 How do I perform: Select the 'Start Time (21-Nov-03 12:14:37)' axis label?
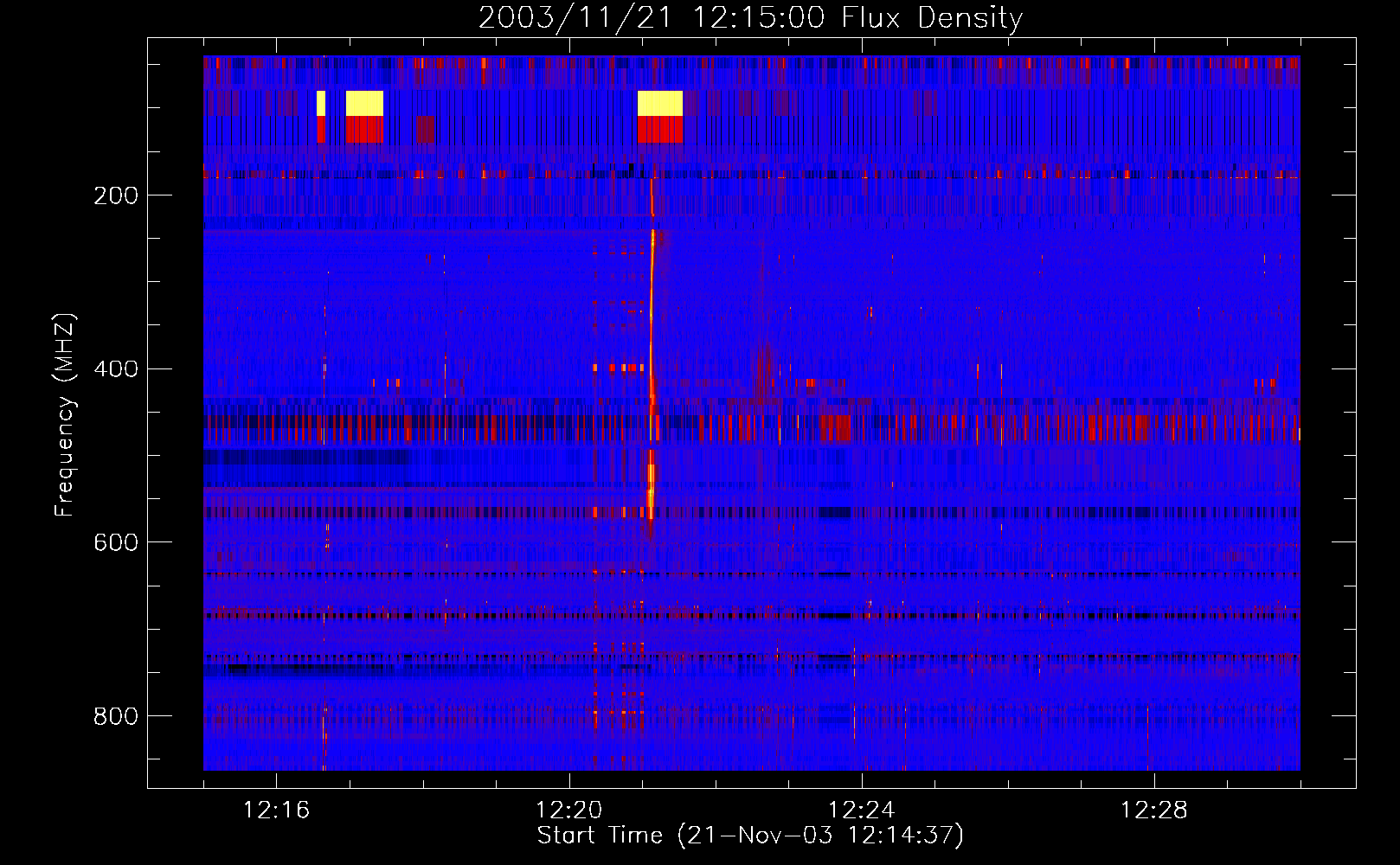[x=750, y=836]
